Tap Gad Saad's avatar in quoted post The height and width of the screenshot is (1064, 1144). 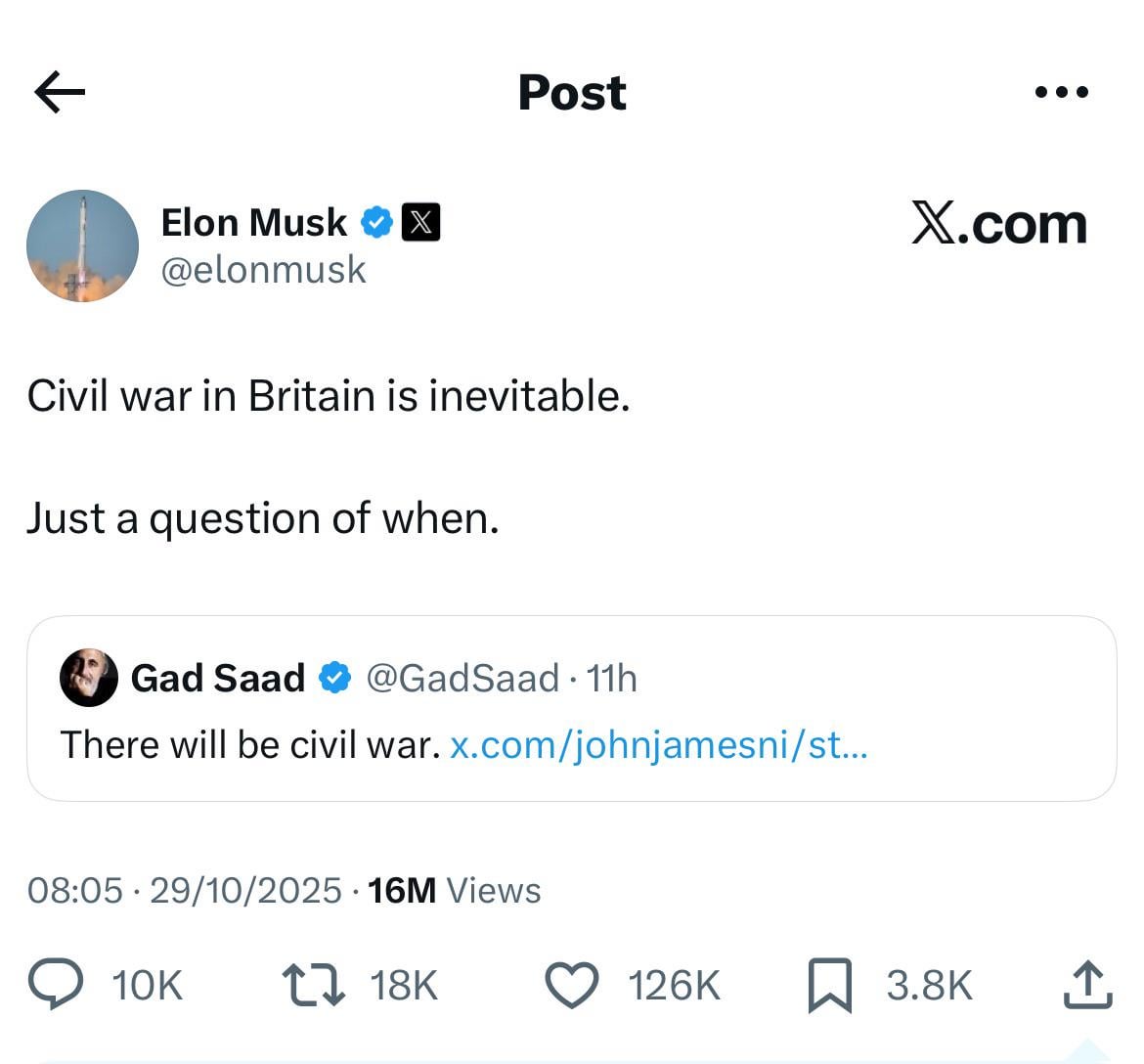[x=89, y=677]
